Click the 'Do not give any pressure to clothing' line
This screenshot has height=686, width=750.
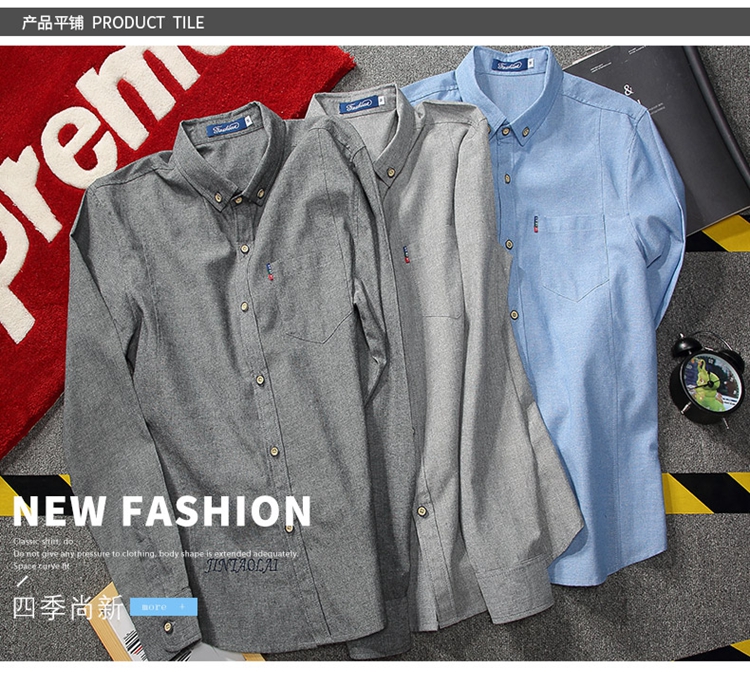pos(156,553)
